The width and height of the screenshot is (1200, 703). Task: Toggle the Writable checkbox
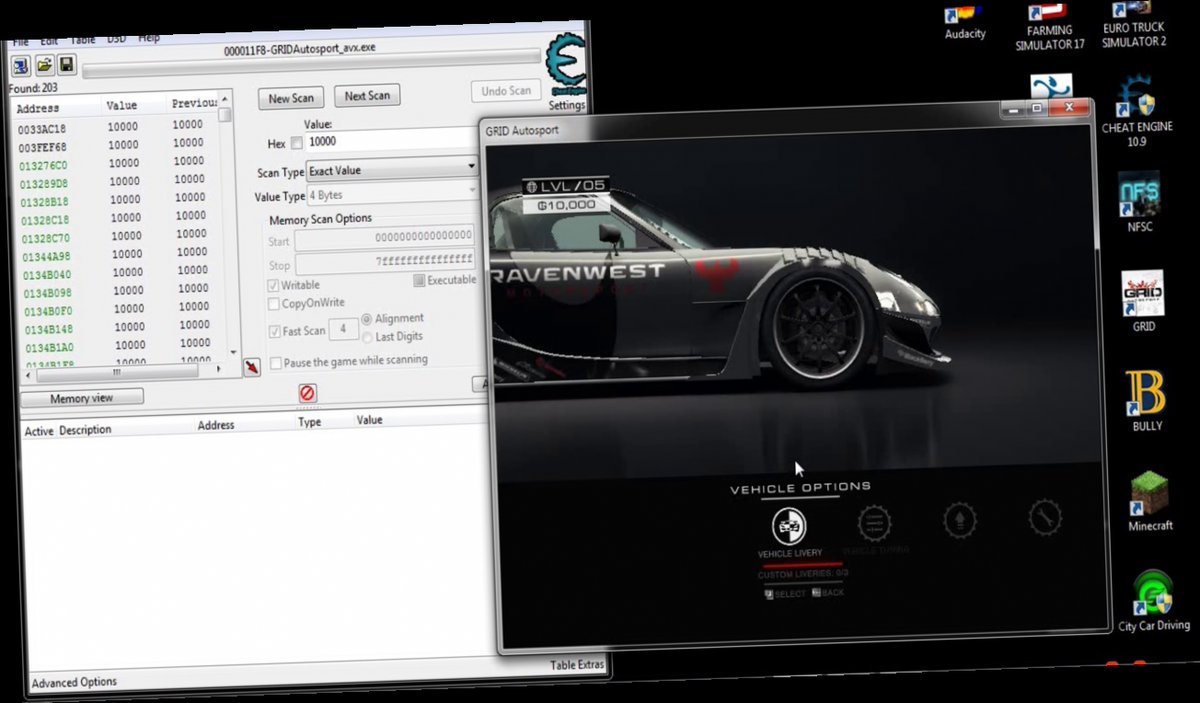(x=274, y=285)
